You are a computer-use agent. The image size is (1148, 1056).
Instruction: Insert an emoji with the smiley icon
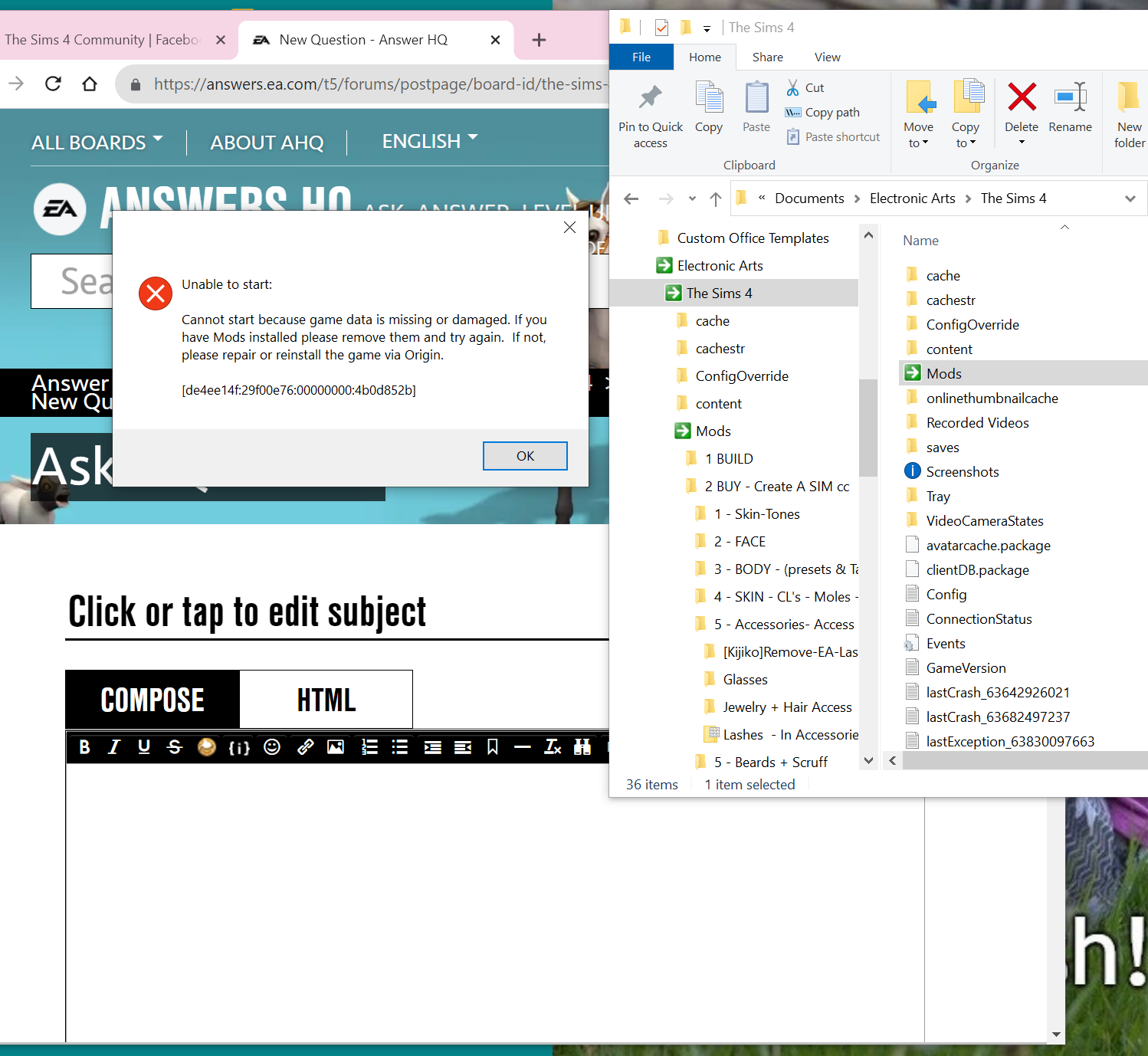click(272, 747)
